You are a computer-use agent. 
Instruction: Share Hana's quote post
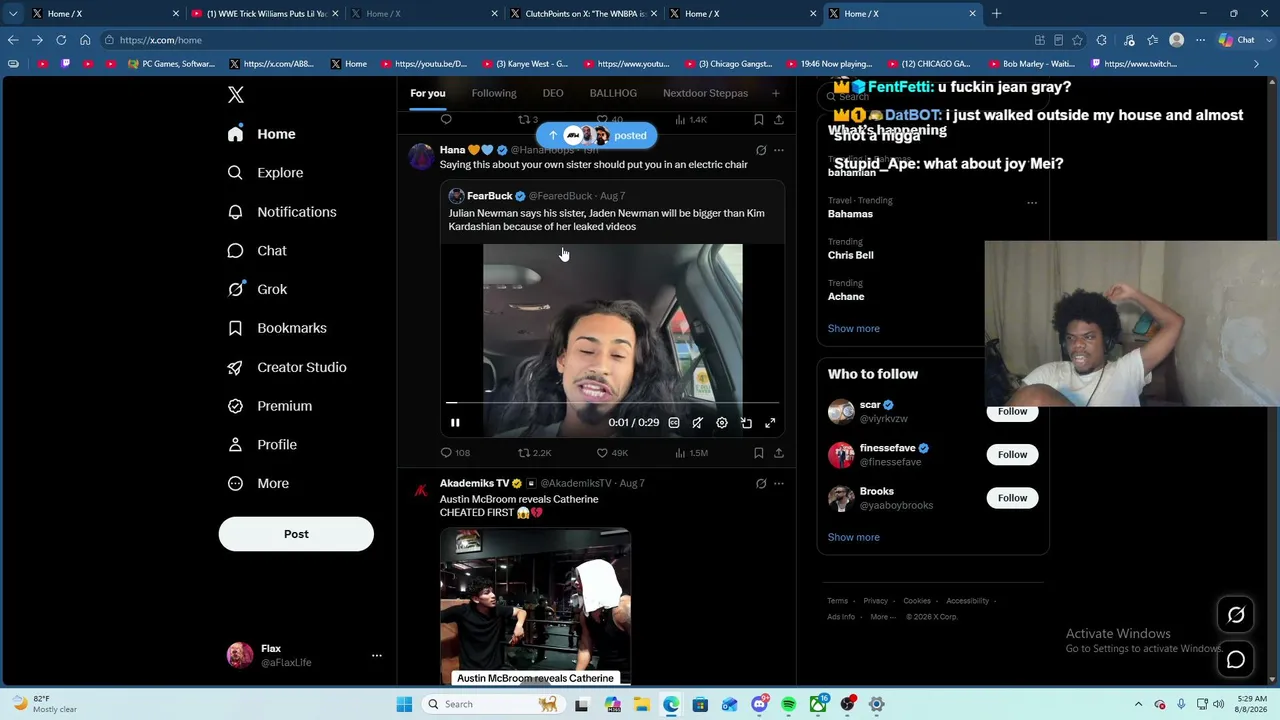click(779, 453)
